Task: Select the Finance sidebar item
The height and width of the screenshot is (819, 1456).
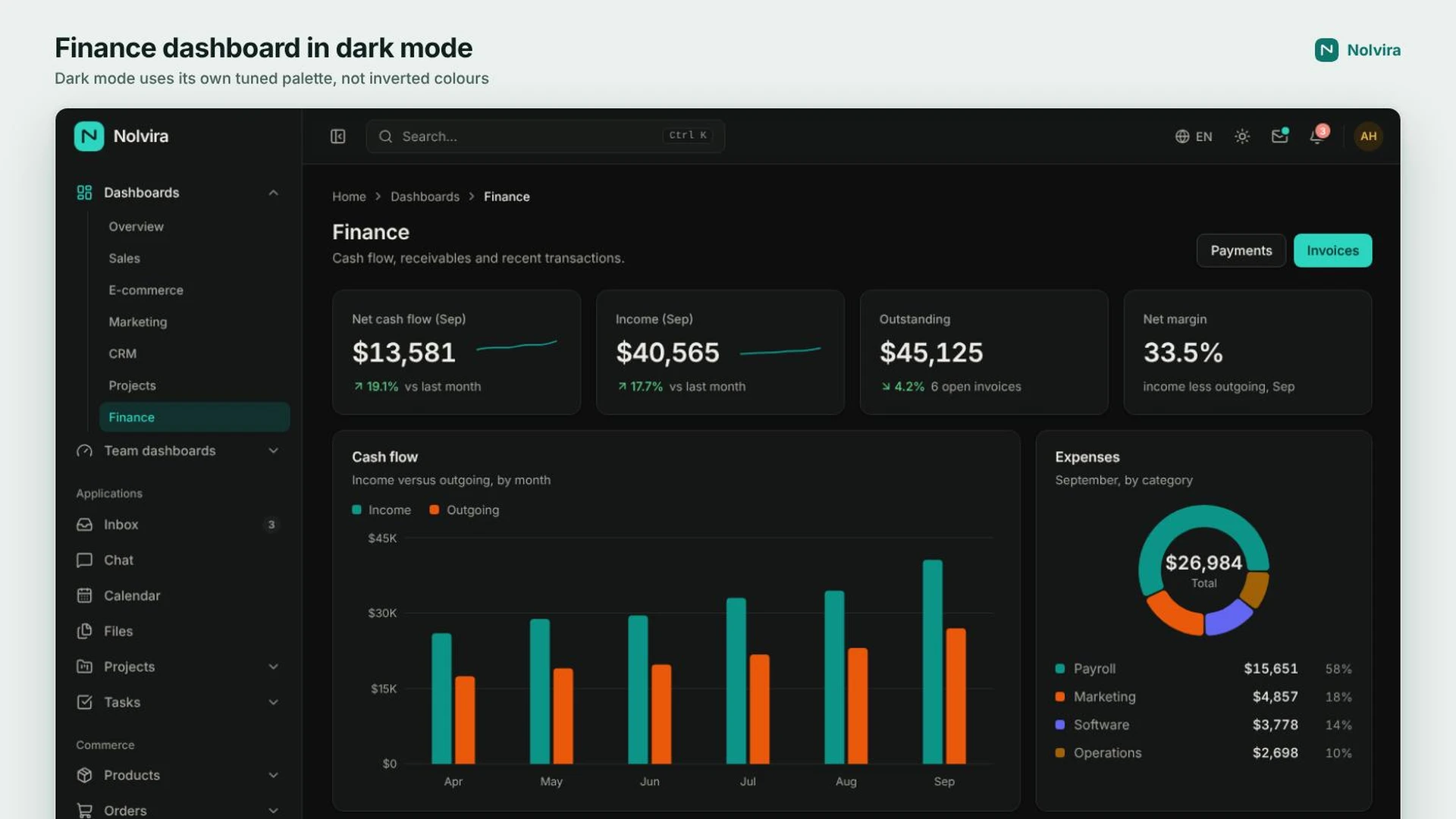Action: [x=194, y=417]
